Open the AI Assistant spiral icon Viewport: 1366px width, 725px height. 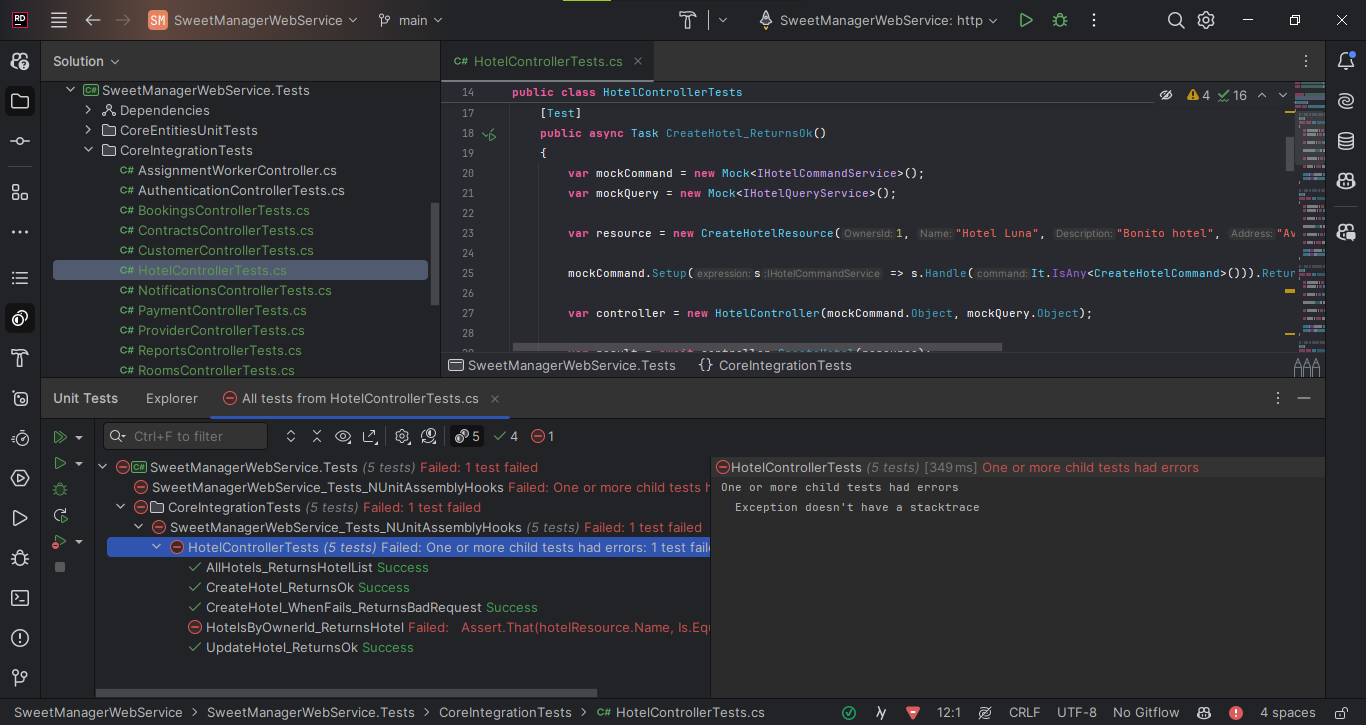pos(1346,101)
